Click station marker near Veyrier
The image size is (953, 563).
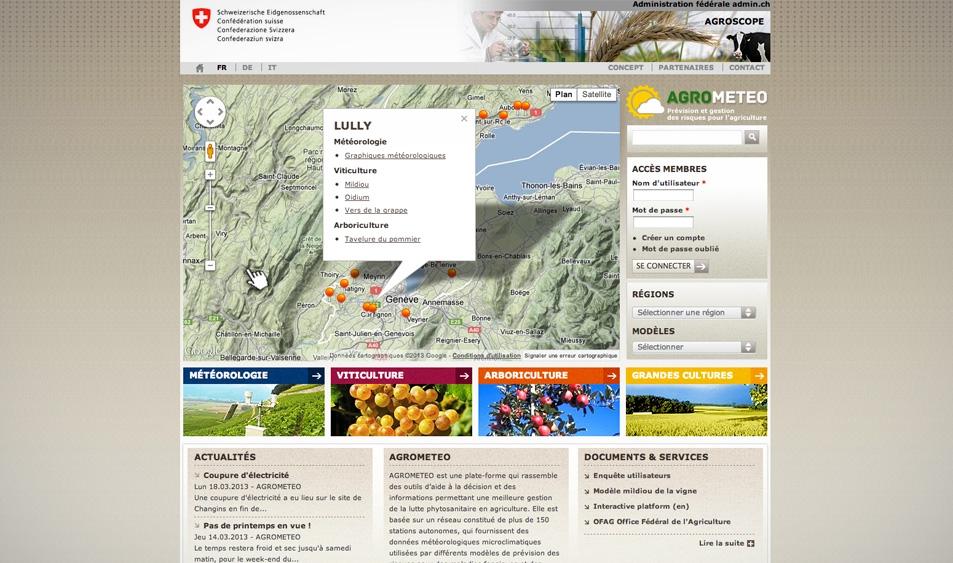(x=405, y=313)
